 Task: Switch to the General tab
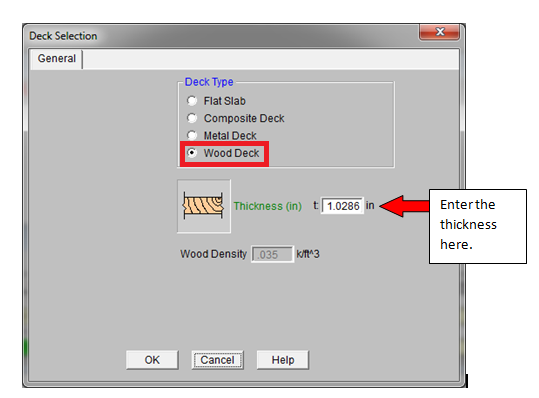click(x=57, y=59)
